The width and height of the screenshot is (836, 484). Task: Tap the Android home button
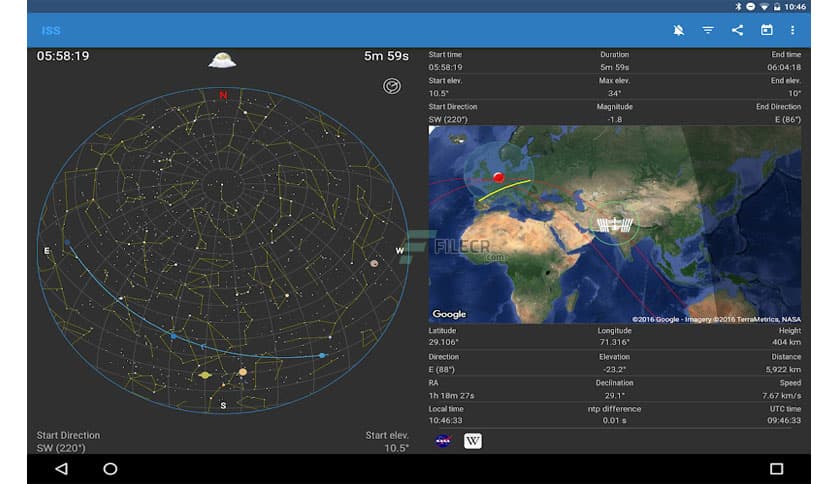[110, 469]
